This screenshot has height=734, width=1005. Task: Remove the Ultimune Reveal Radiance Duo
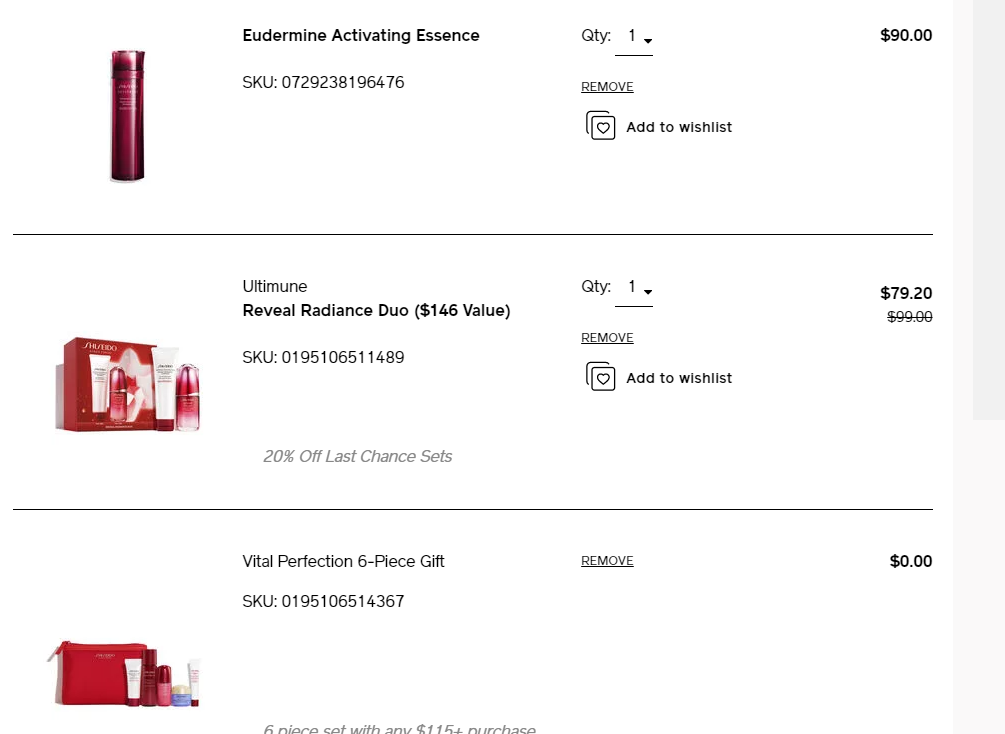pos(607,337)
